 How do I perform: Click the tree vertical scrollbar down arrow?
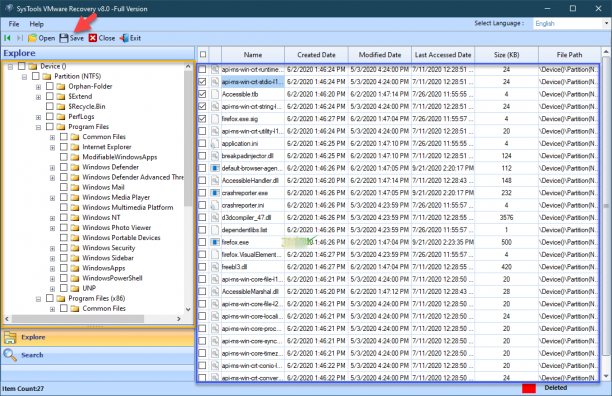[188, 309]
